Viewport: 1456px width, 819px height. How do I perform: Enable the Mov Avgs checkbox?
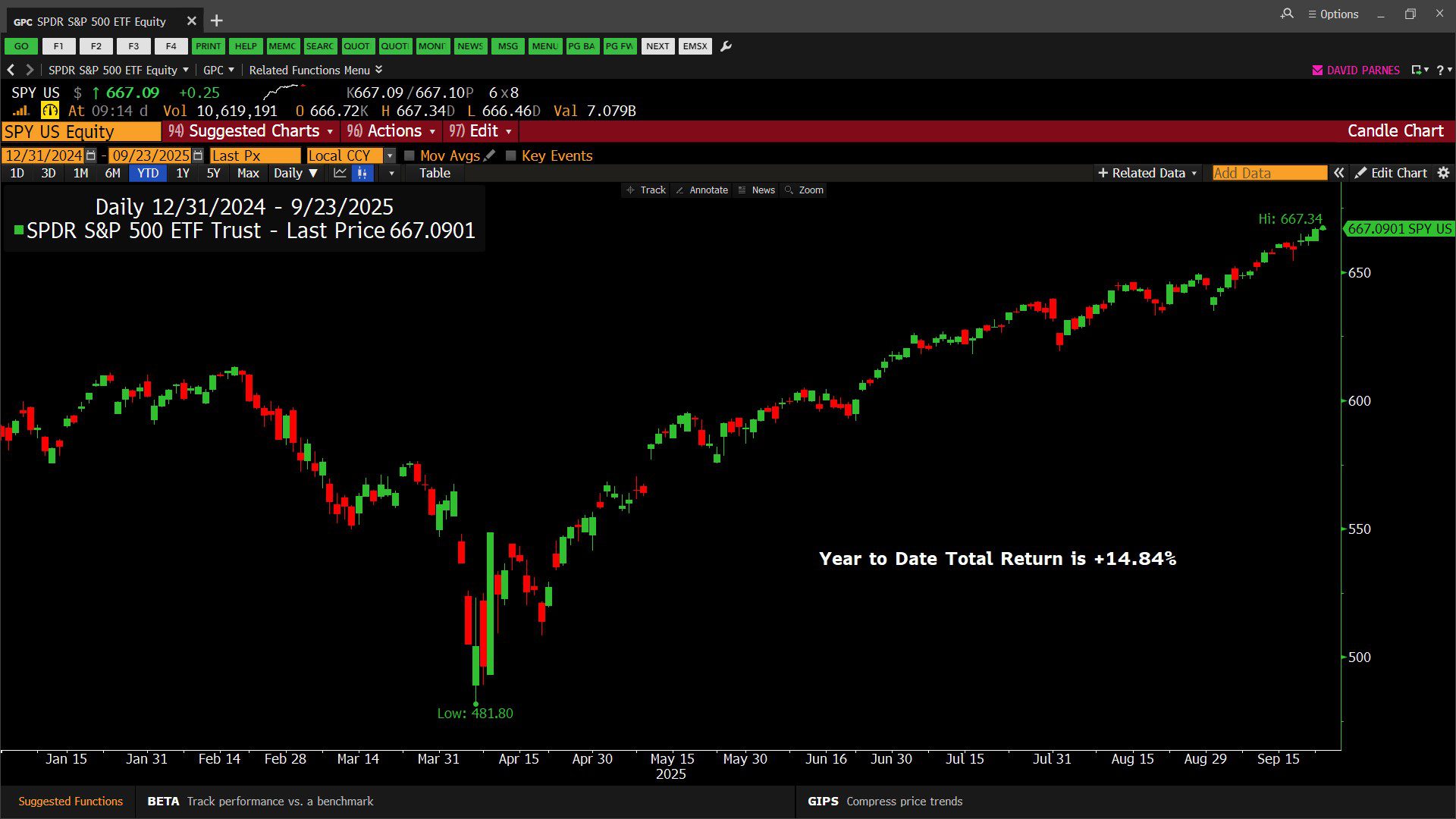click(x=409, y=155)
